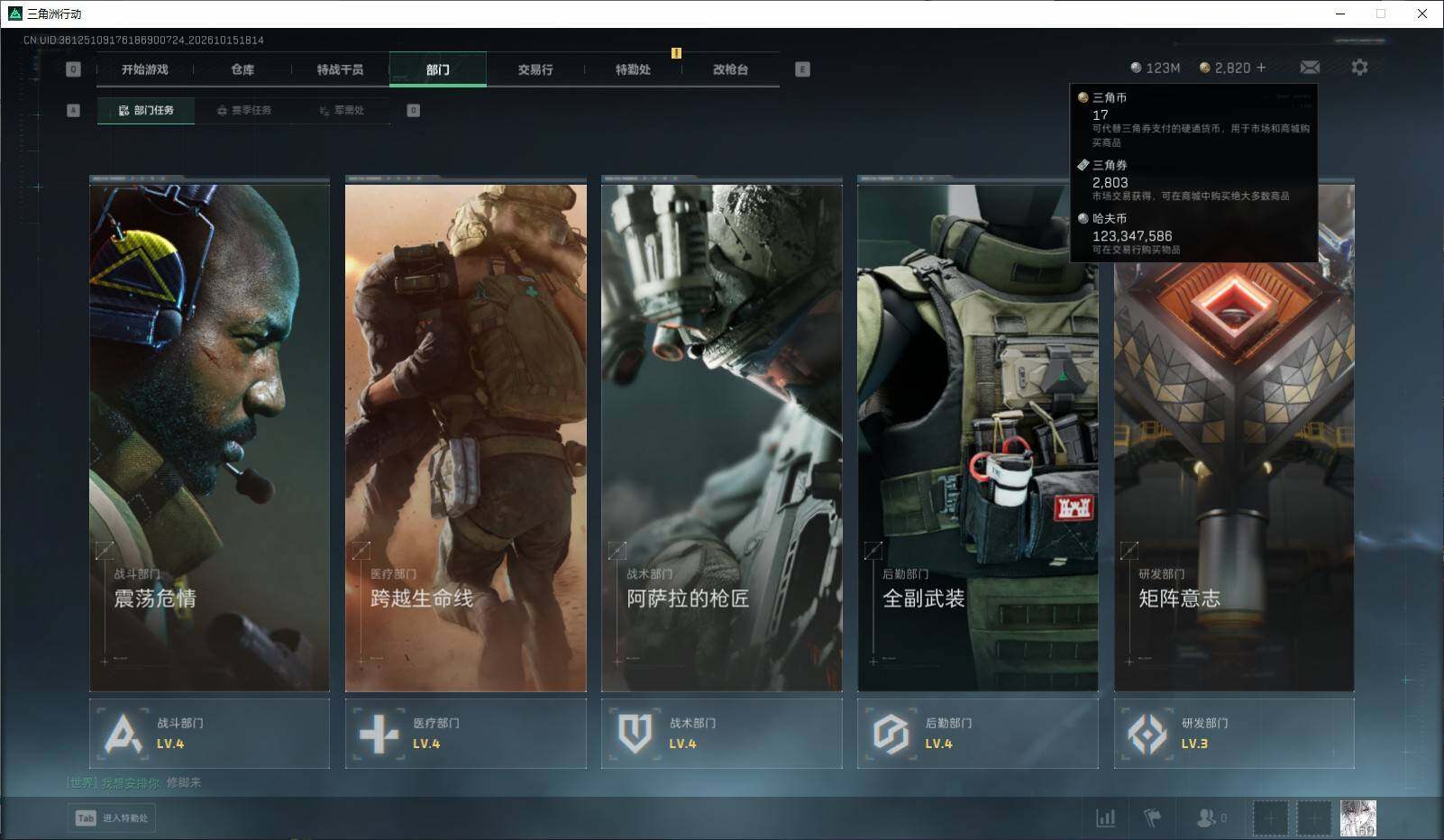Open the mail envelope icon

click(x=1310, y=68)
